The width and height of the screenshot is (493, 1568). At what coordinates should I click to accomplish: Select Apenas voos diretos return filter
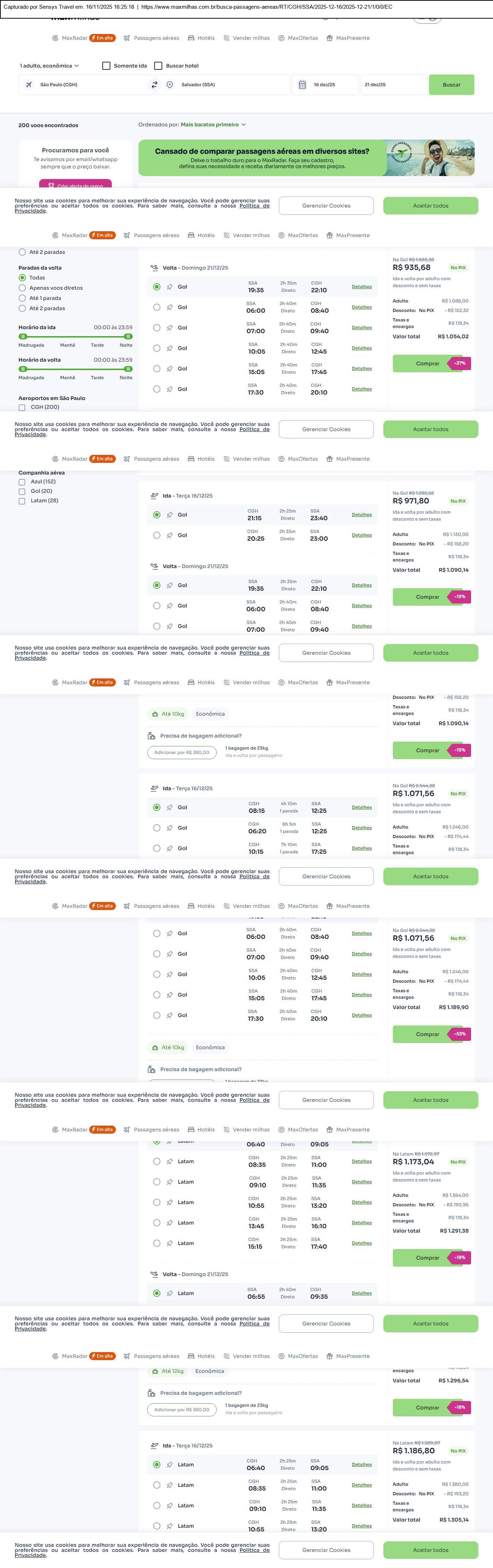[23, 288]
